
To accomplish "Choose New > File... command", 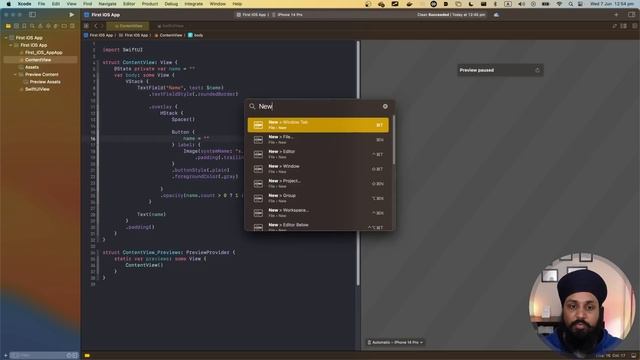I will pos(318,140).
